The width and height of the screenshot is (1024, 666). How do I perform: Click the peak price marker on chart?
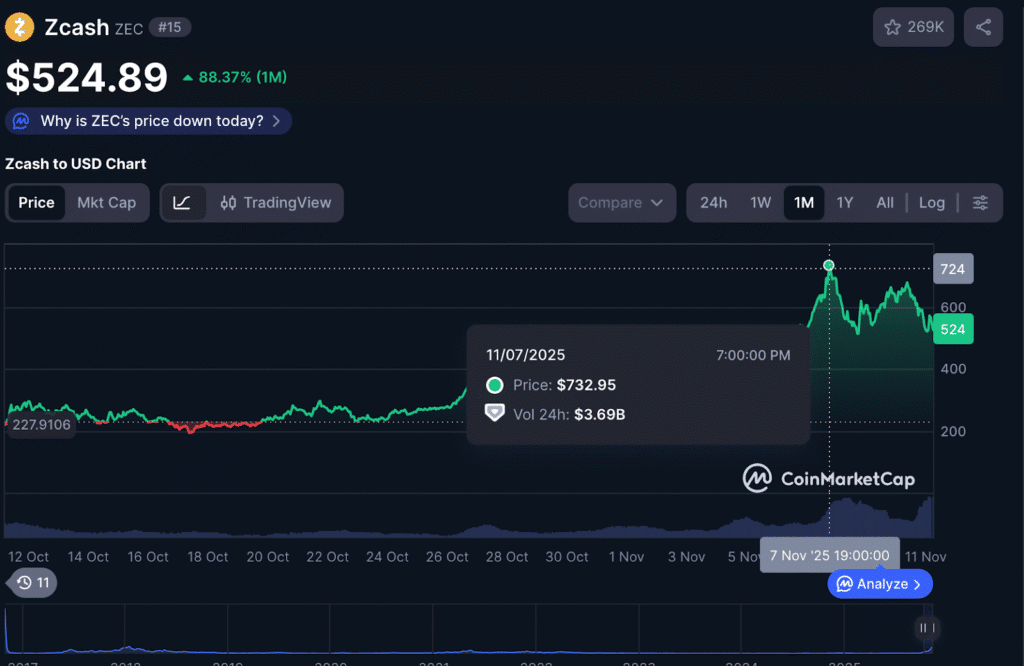coord(829,266)
